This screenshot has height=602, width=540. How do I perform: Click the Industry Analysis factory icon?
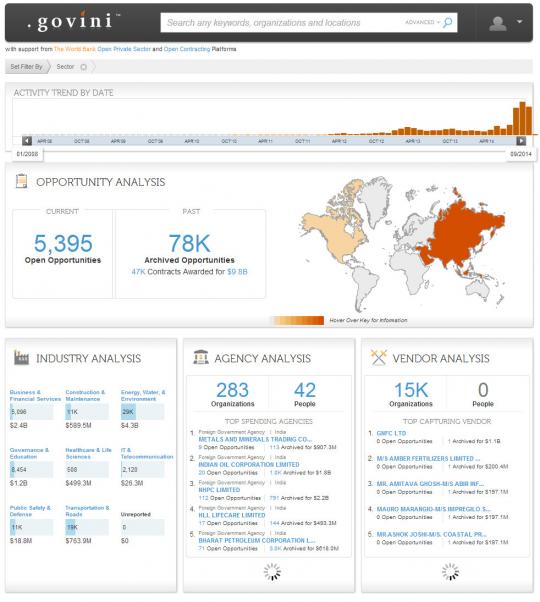click(x=21, y=357)
